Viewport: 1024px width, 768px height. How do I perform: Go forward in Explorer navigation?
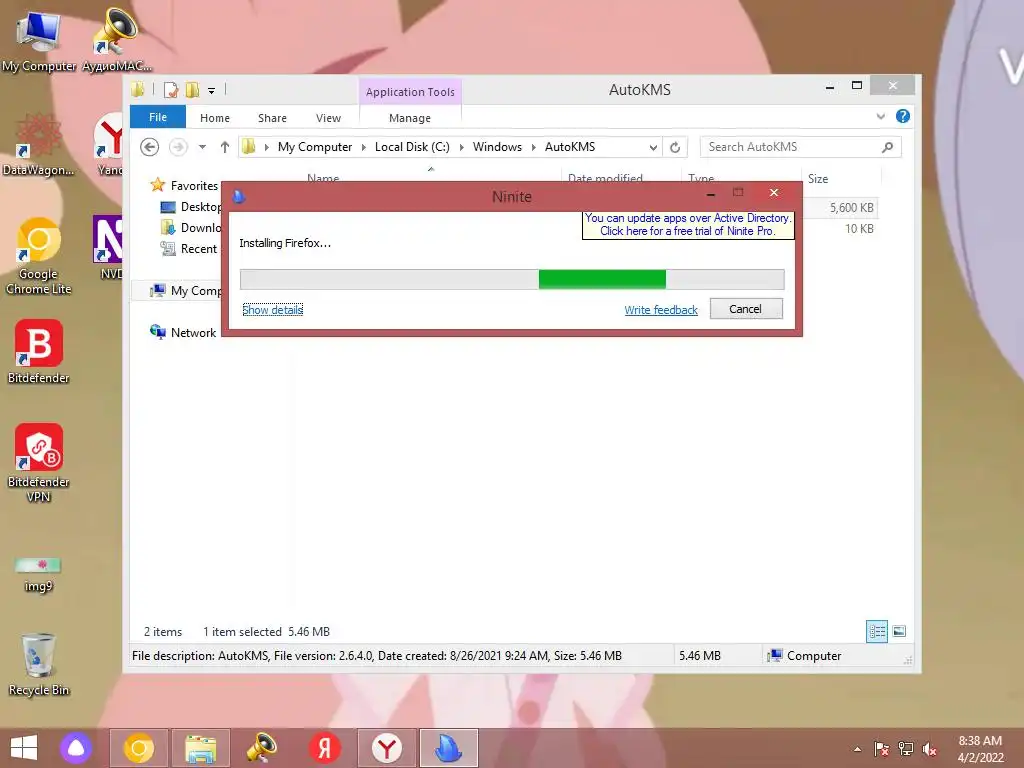pyautogui.click(x=178, y=147)
